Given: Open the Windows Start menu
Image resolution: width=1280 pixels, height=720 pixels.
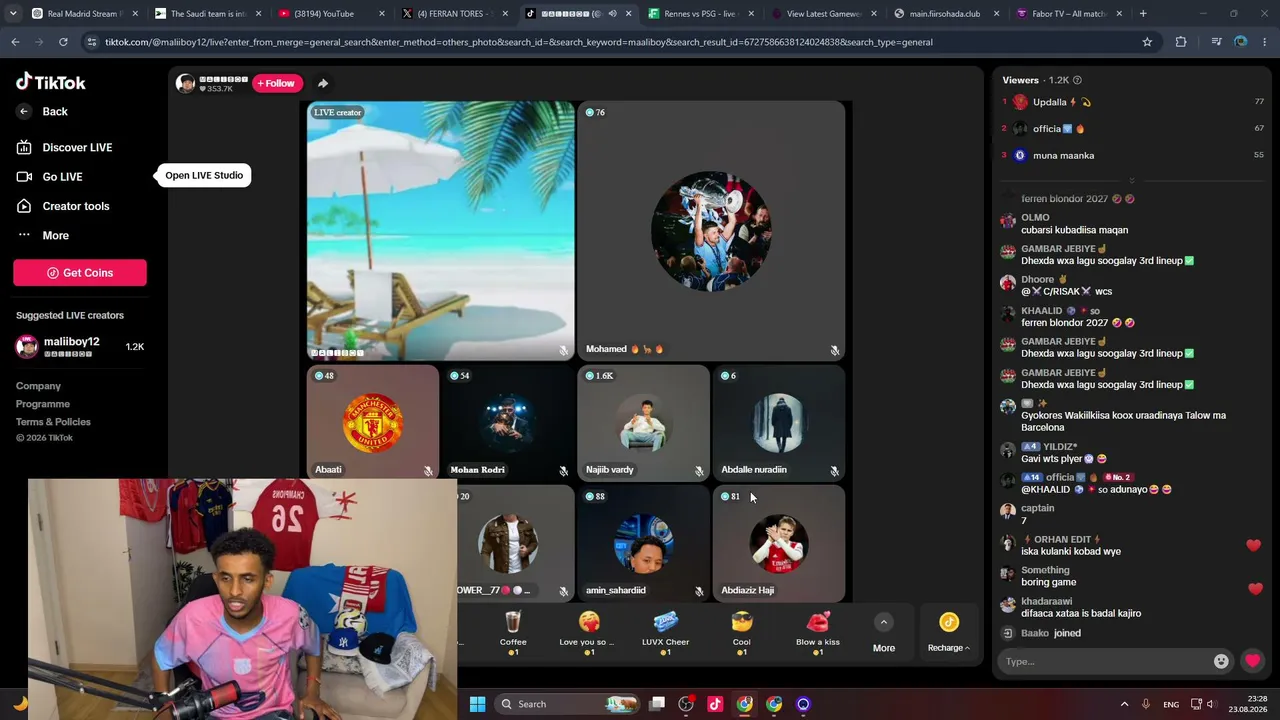Looking at the screenshot, I should pyautogui.click(x=477, y=704).
